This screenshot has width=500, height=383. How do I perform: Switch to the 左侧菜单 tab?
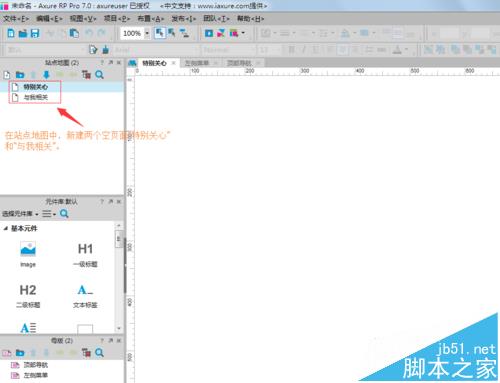click(197, 63)
